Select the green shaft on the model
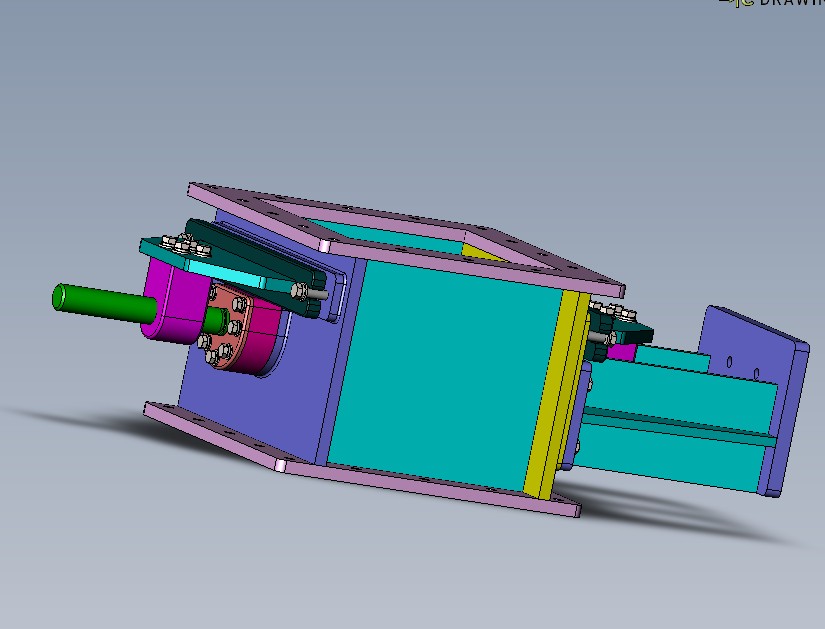The image size is (825, 629). [x=105, y=303]
